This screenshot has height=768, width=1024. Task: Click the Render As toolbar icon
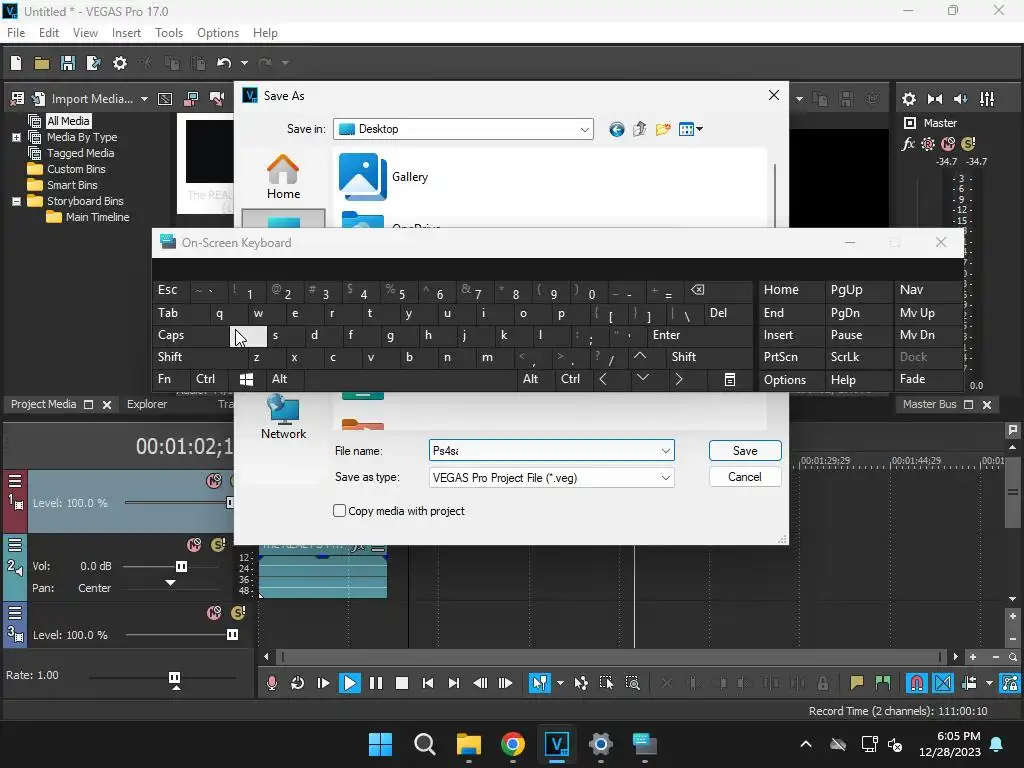coord(93,63)
